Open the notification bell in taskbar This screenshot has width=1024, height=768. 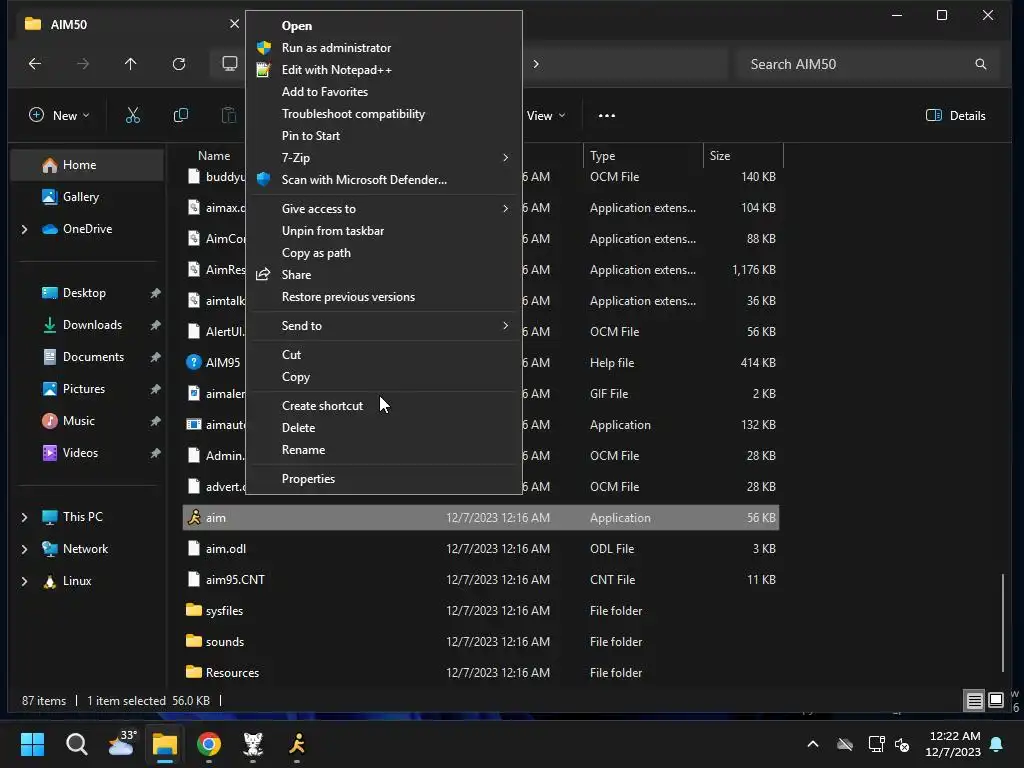[x=997, y=744]
